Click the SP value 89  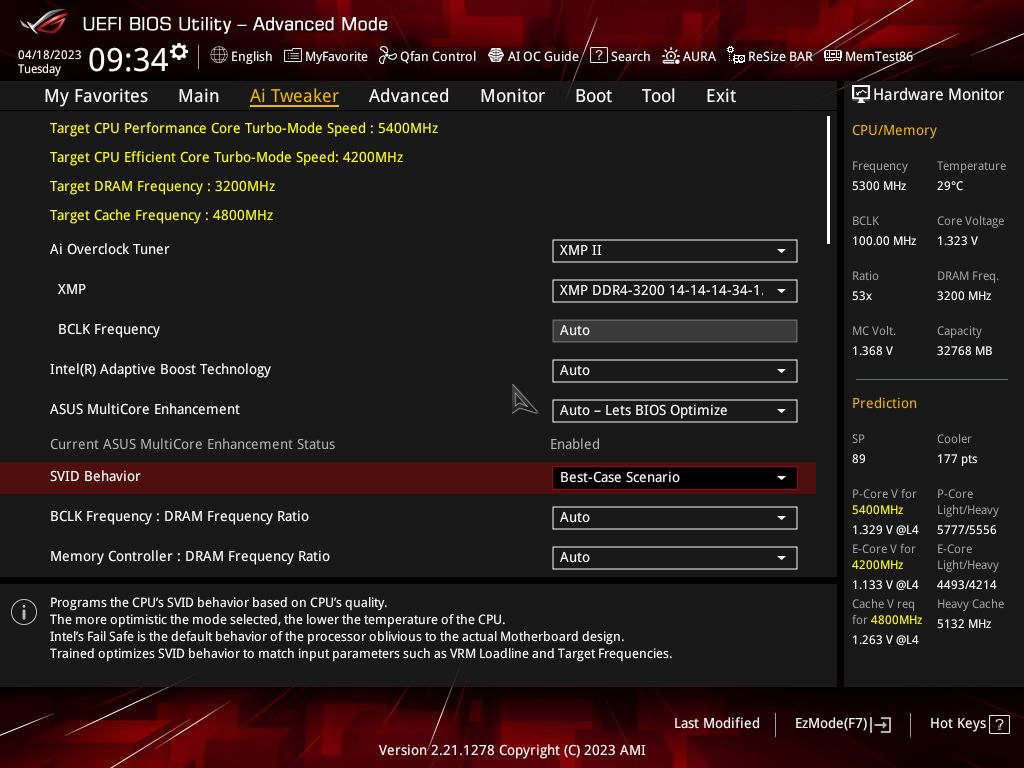coord(859,459)
